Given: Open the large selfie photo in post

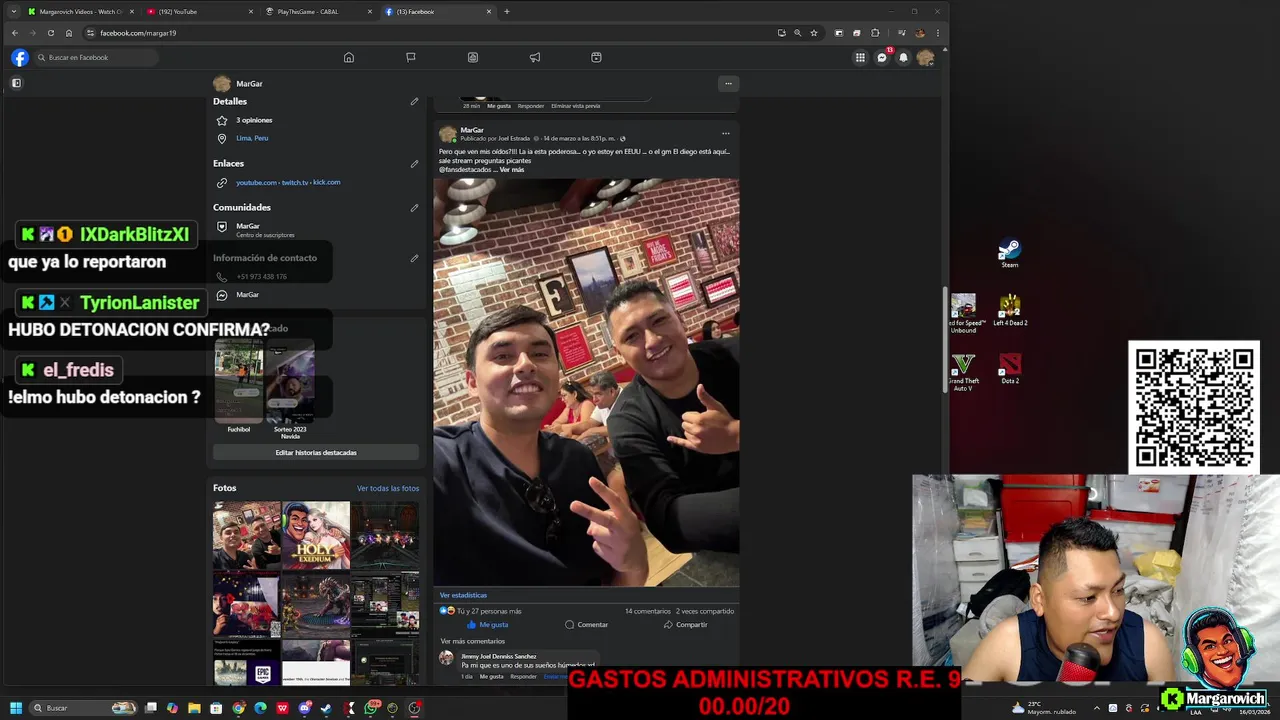Looking at the screenshot, I should 586,382.
